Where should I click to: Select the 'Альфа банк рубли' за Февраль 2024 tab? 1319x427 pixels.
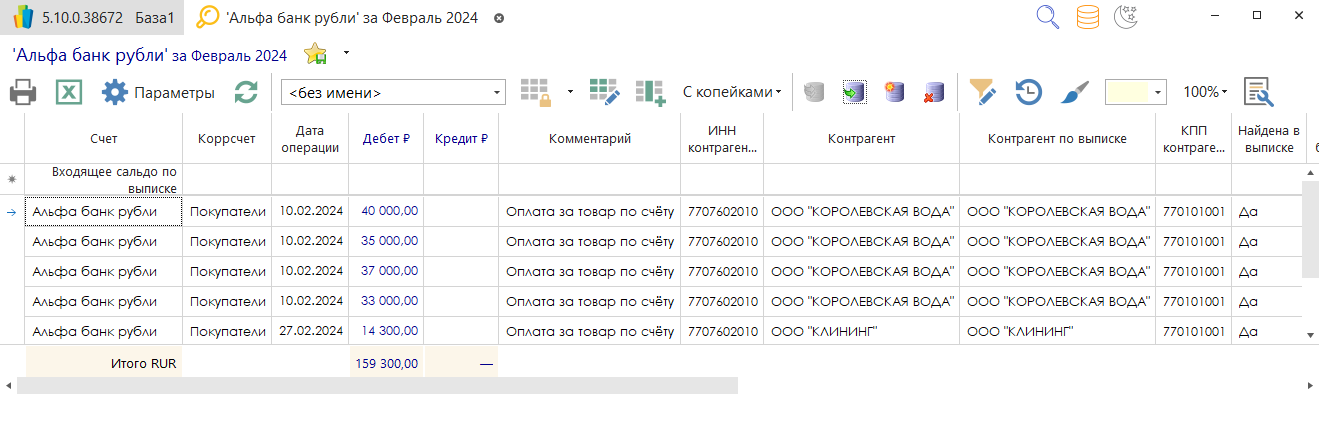[350, 18]
